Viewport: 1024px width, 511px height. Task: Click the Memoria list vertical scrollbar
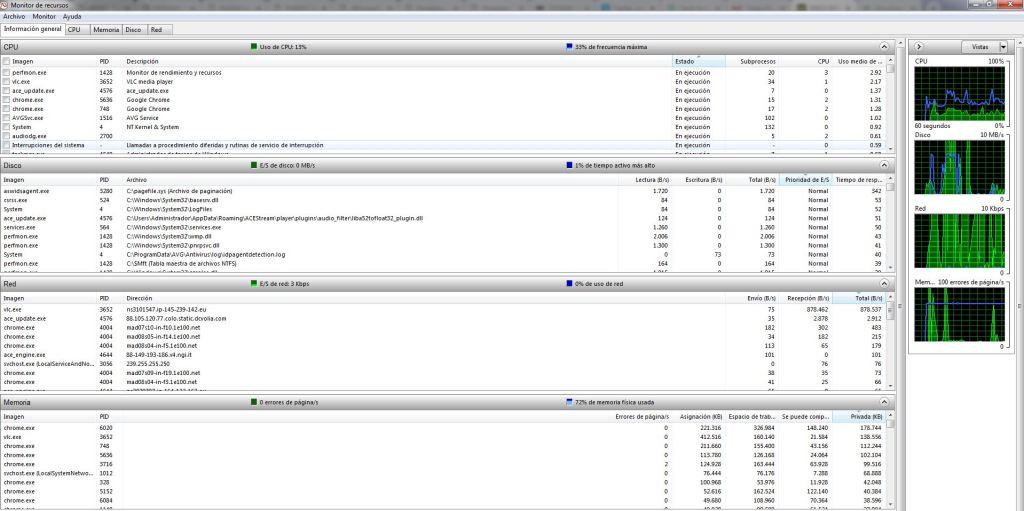pos(889,461)
